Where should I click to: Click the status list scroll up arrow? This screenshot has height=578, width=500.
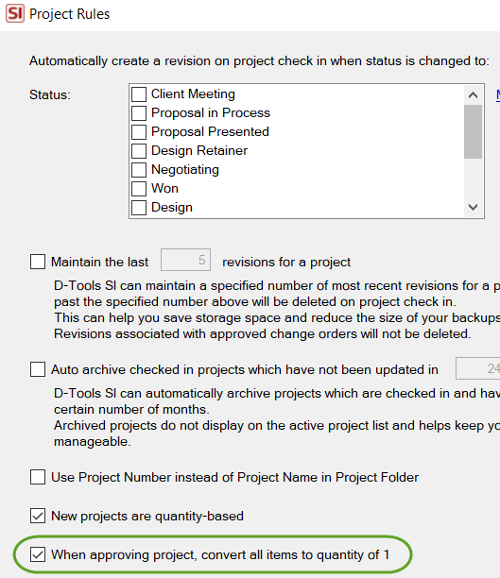coord(473,95)
